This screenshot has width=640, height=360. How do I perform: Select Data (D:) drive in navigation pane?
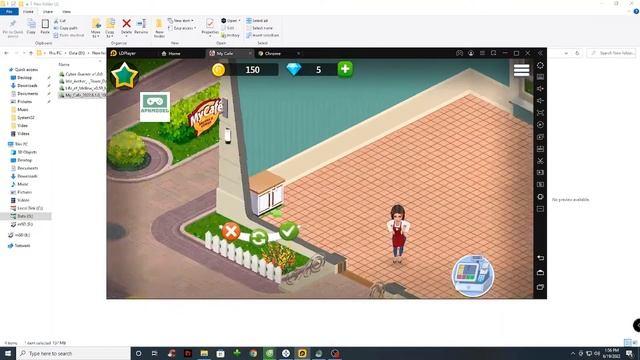[25, 216]
